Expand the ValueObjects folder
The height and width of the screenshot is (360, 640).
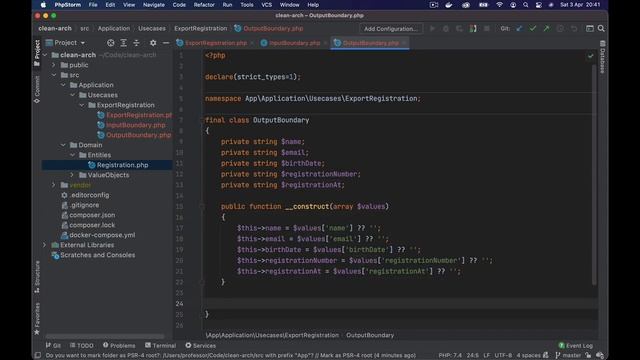pos(72,175)
